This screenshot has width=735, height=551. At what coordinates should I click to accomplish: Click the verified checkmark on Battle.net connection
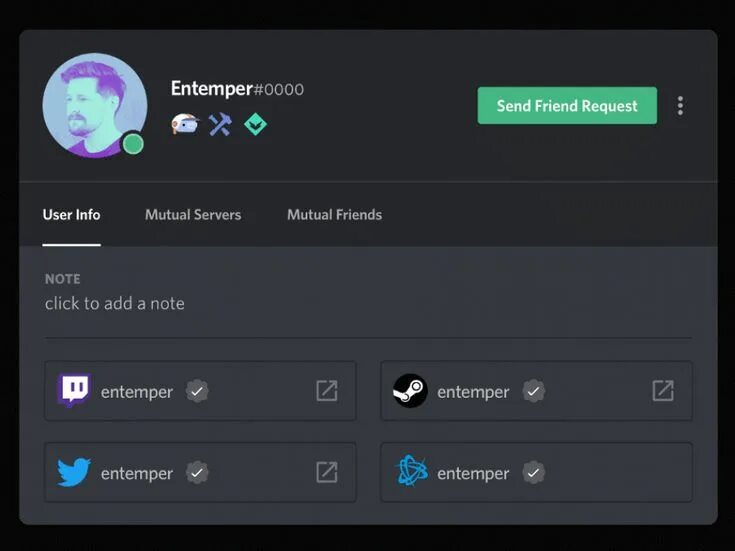pos(533,473)
